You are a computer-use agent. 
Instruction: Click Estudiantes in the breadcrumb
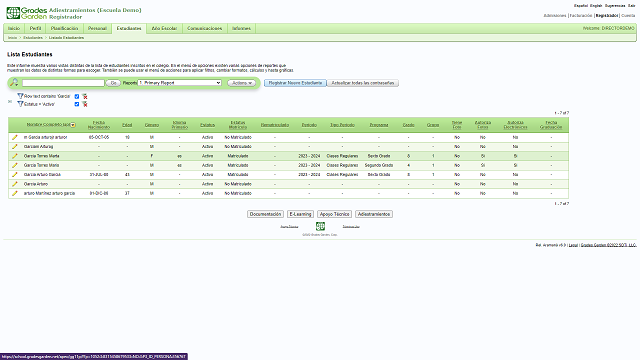point(33,38)
